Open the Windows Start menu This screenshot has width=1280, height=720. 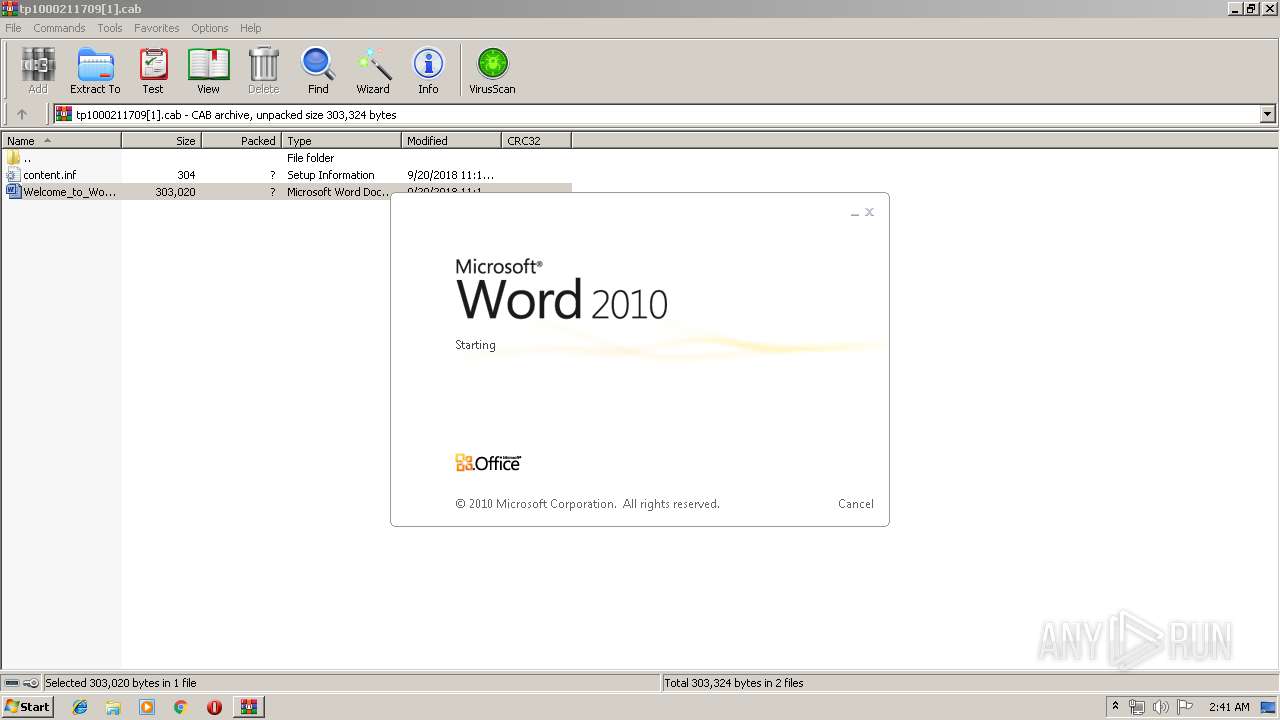27,707
